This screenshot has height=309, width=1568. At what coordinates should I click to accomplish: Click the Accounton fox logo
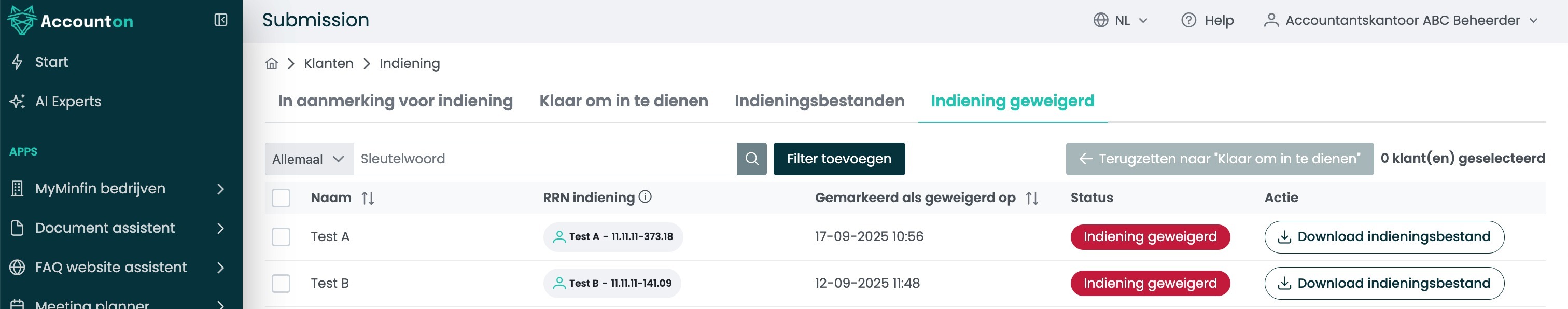(22, 20)
